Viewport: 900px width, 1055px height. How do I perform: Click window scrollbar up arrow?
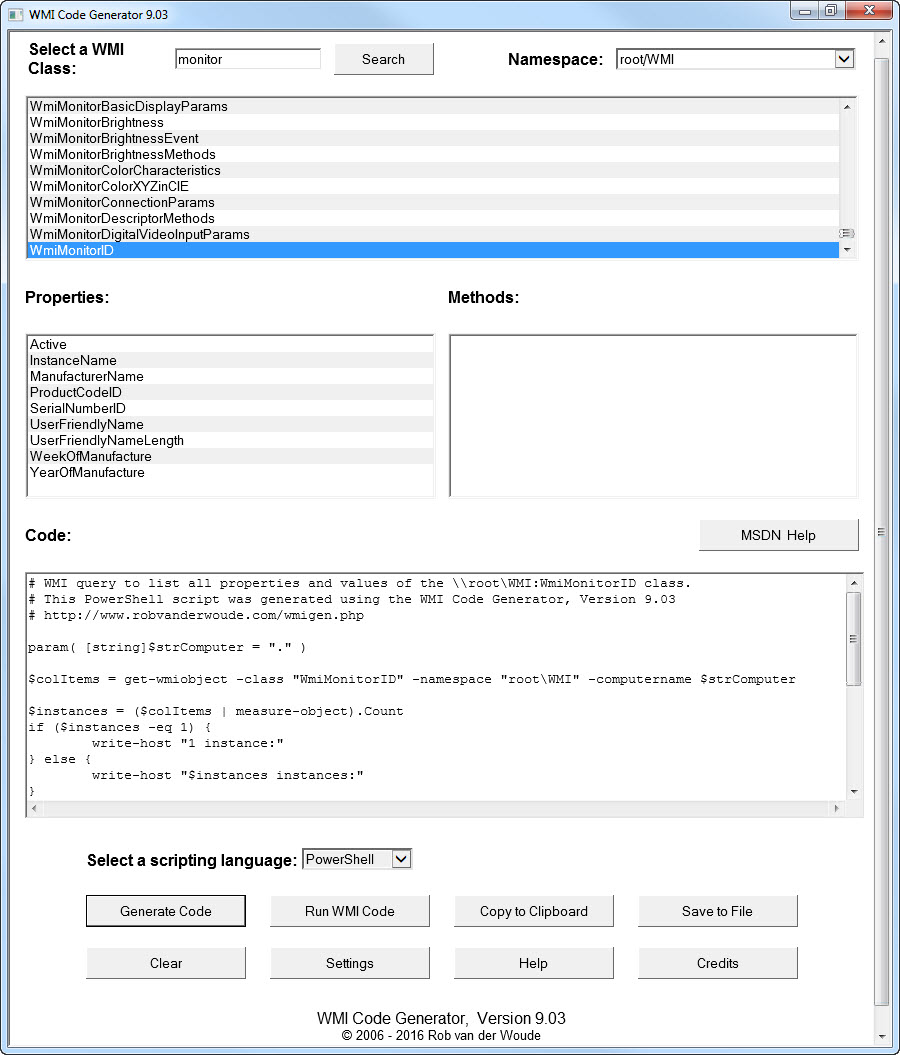click(882, 41)
